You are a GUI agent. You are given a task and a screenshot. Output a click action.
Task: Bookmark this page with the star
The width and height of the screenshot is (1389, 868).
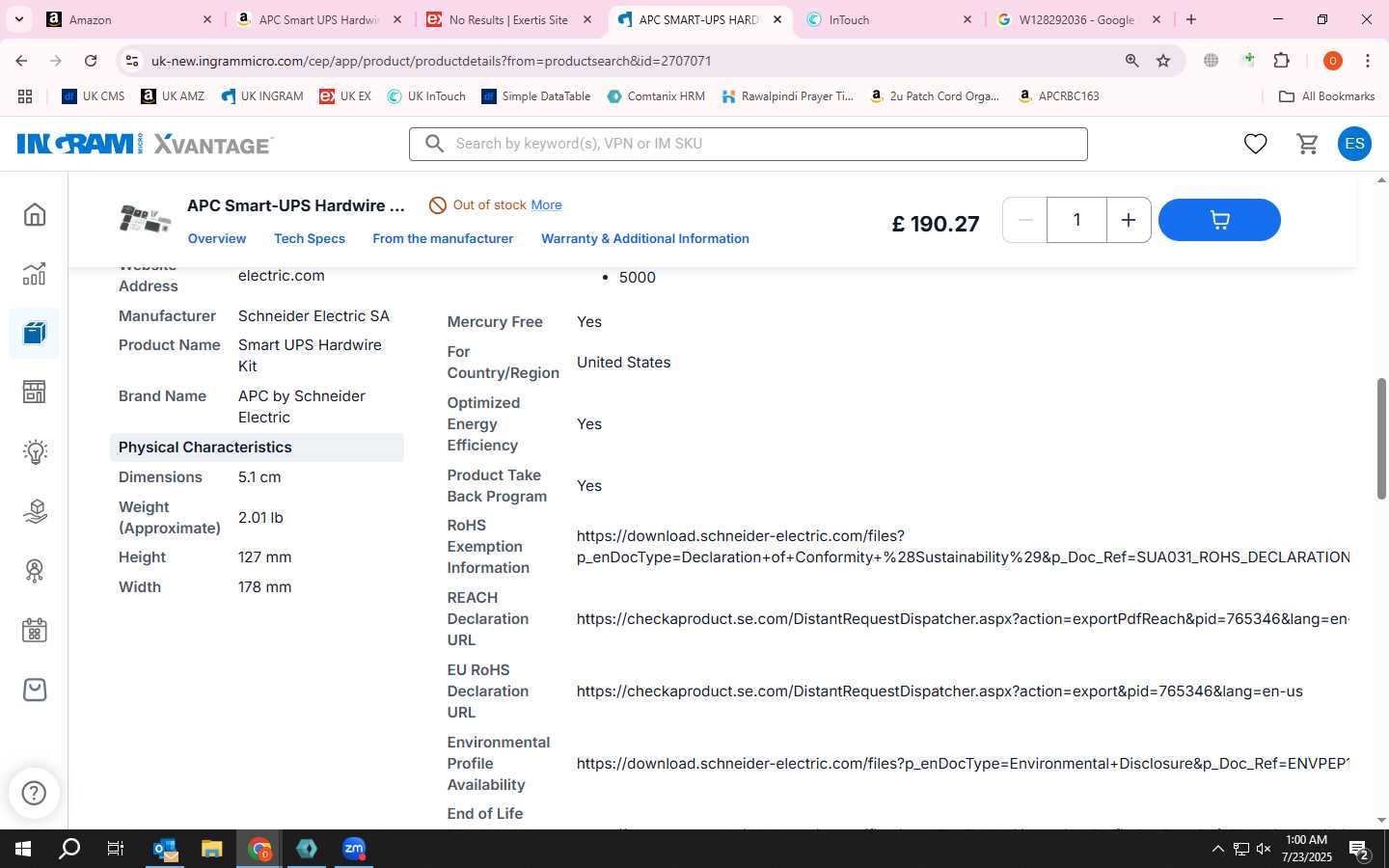pos(1163,61)
